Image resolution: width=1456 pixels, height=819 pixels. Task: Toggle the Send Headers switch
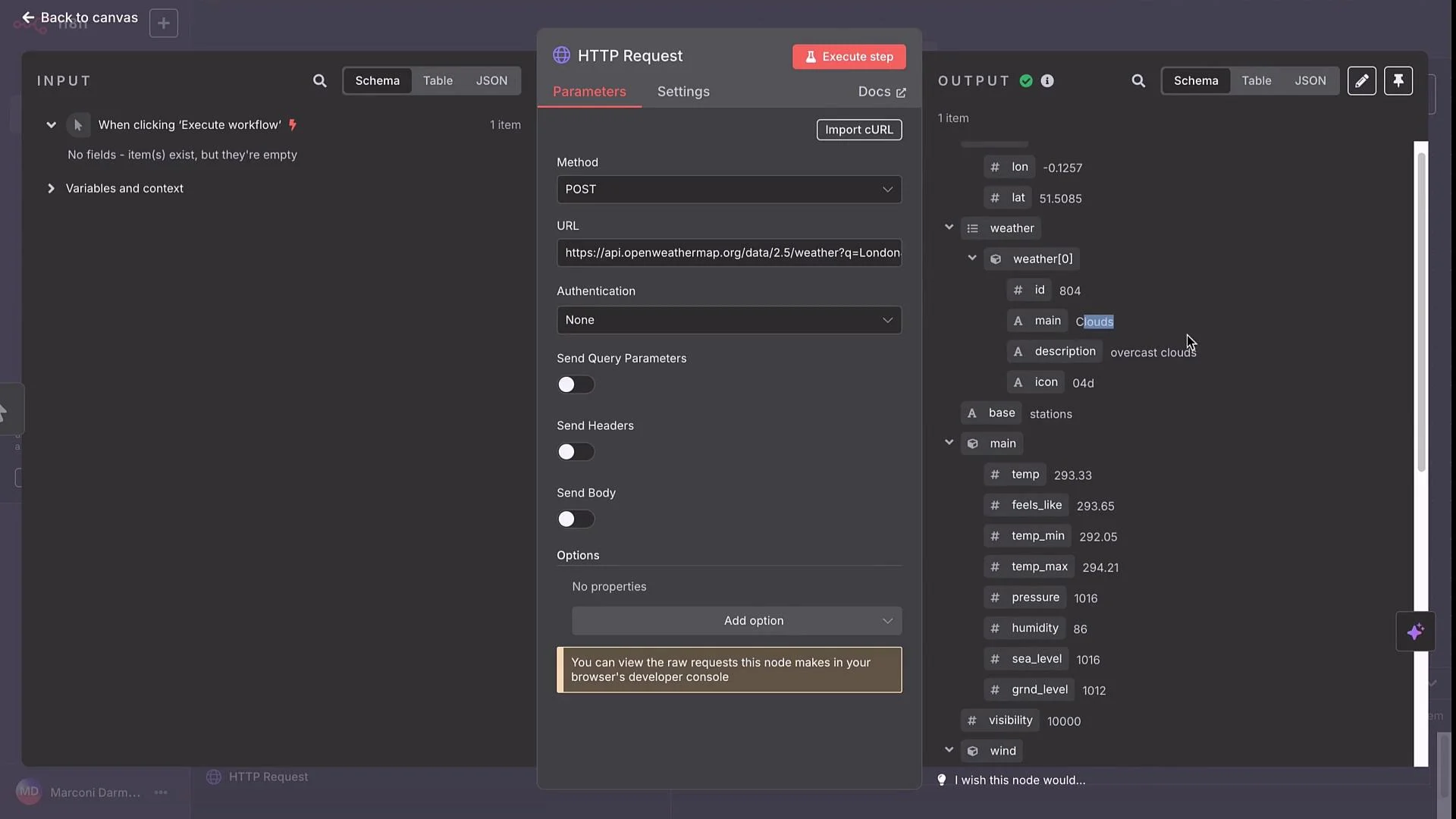tap(576, 452)
